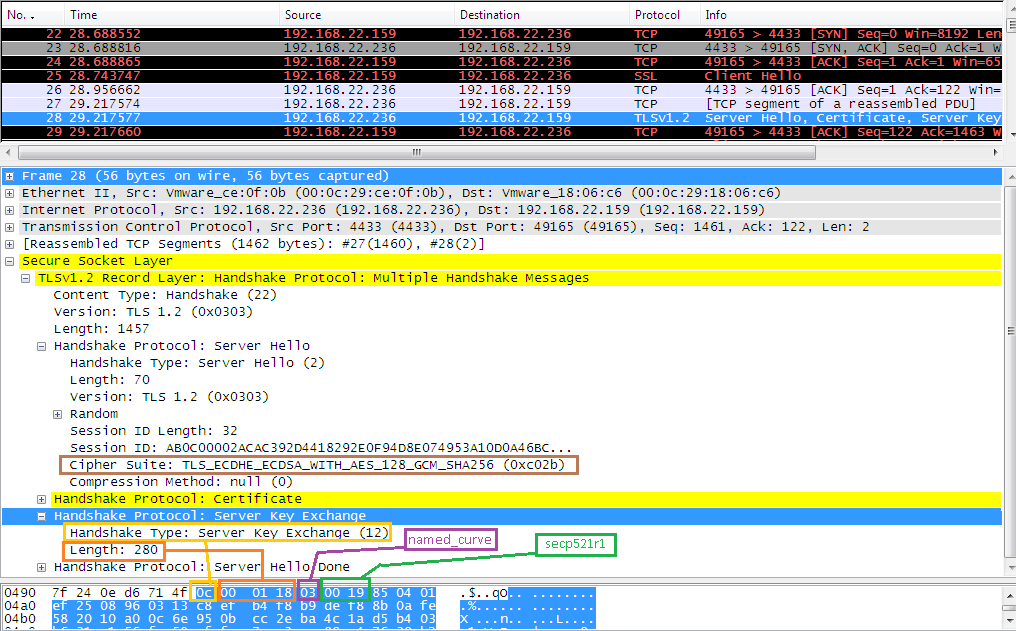
Task: Expand the Ethernet II details
Action: point(10,193)
